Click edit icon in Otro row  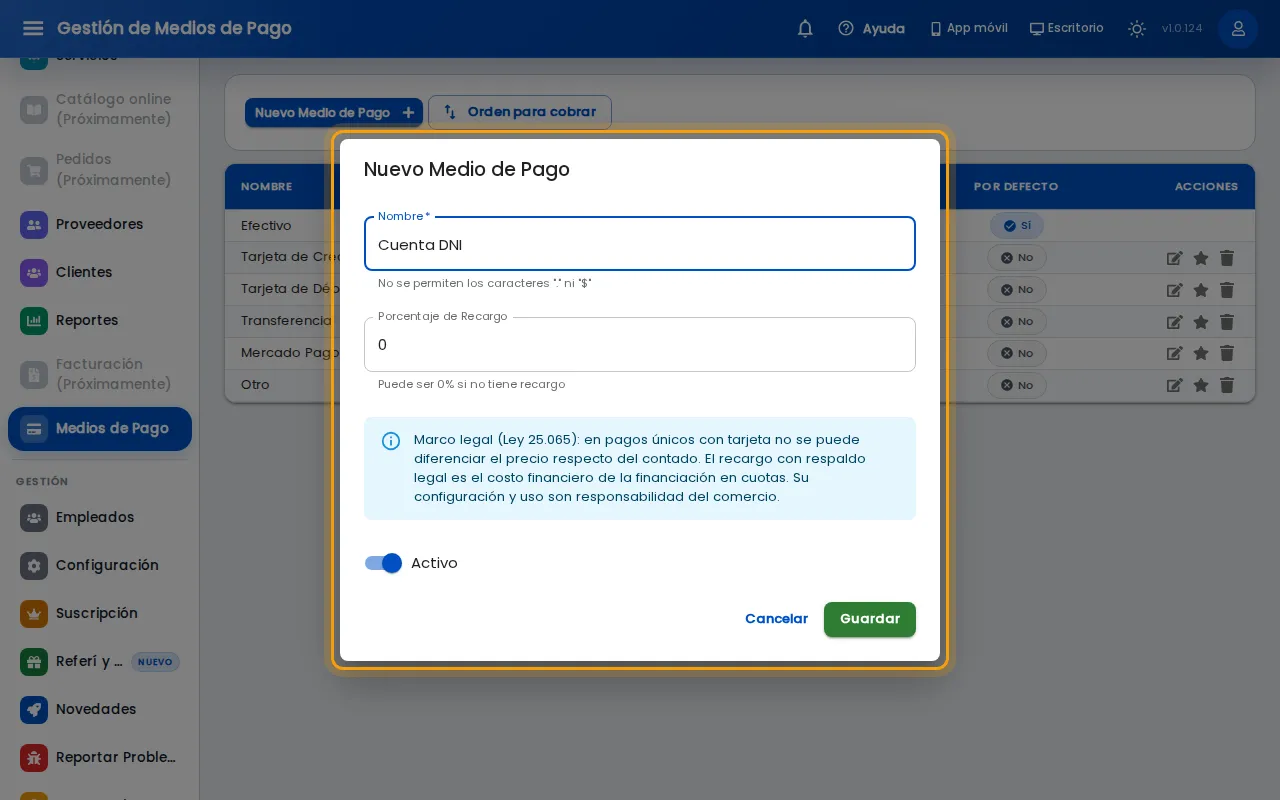point(1175,385)
